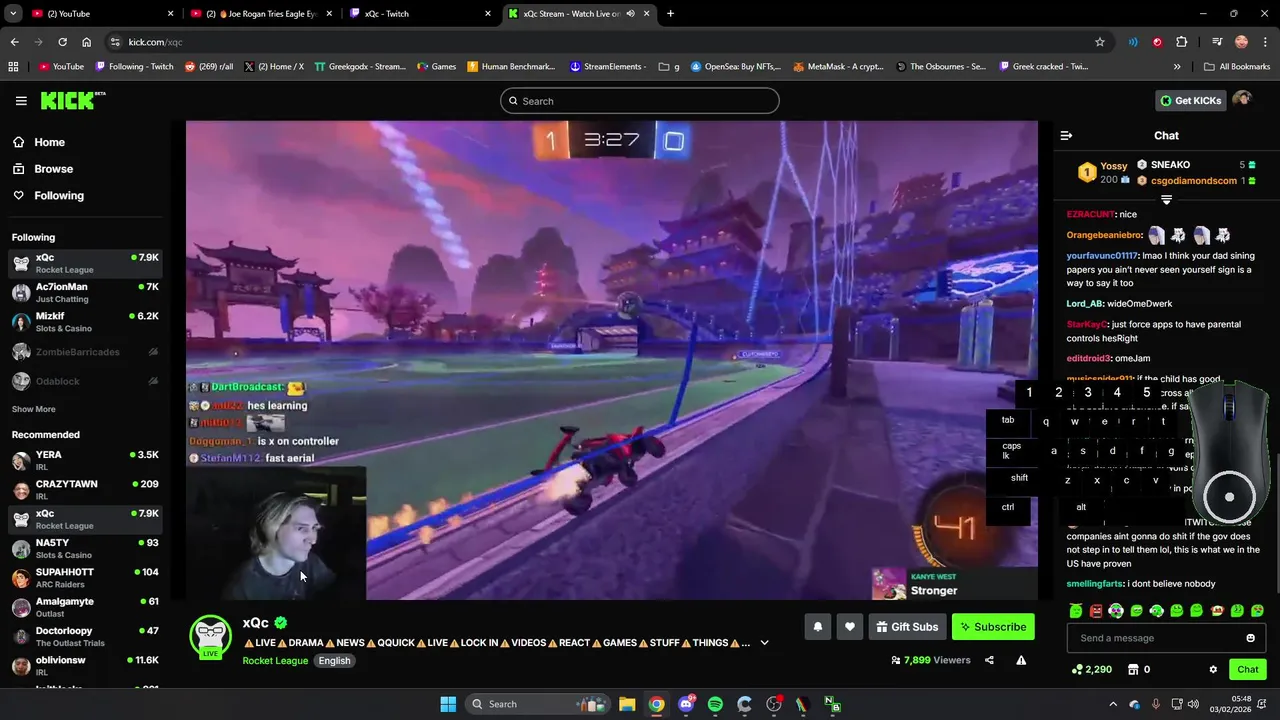Click the Gift Subs button
The width and height of the screenshot is (1280, 720).
click(x=907, y=627)
